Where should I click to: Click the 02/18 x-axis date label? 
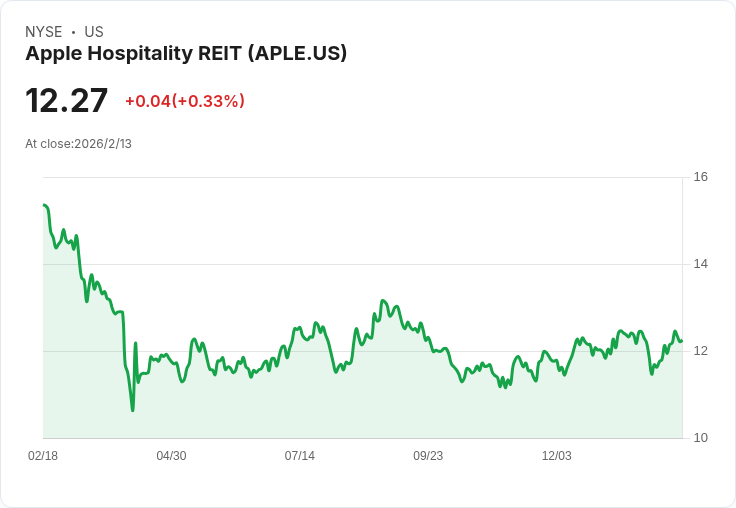coord(43,455)
